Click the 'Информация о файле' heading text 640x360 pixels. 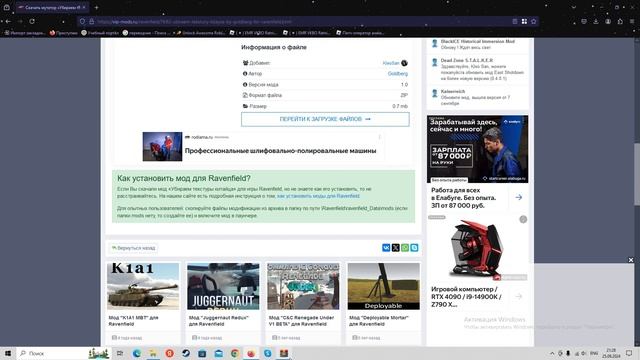[x=273, y=47]
